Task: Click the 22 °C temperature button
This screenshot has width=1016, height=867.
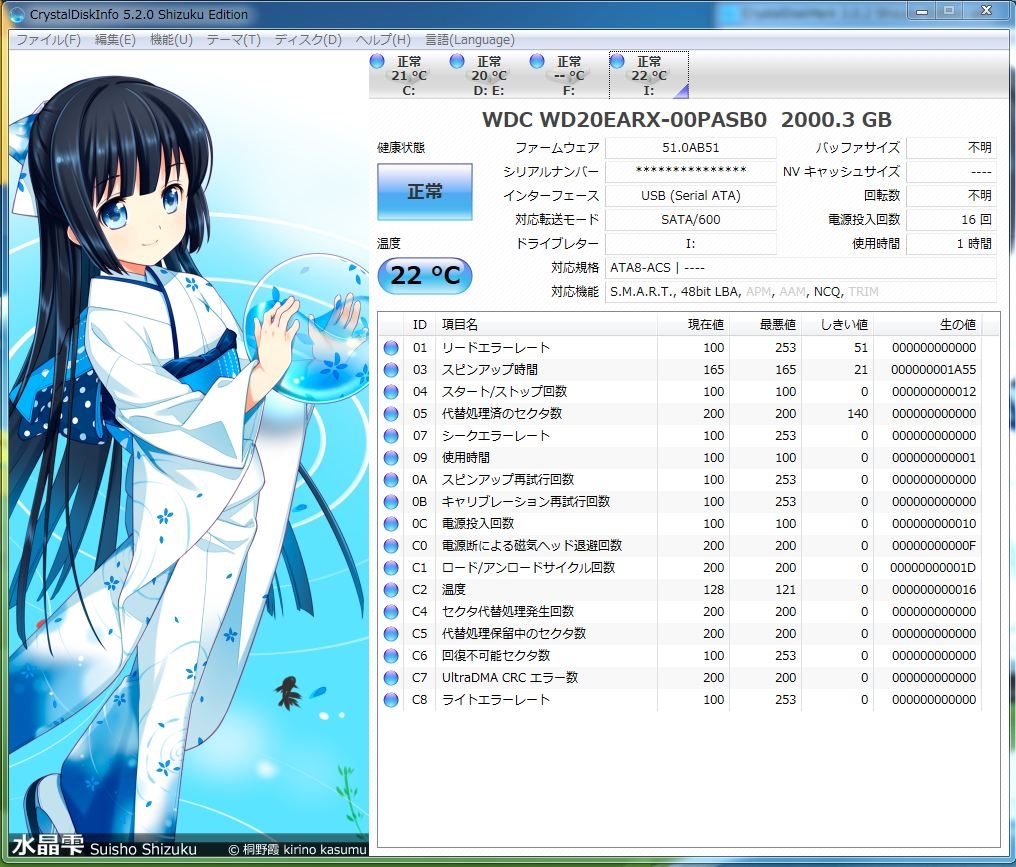Action: tap(424, 275)
